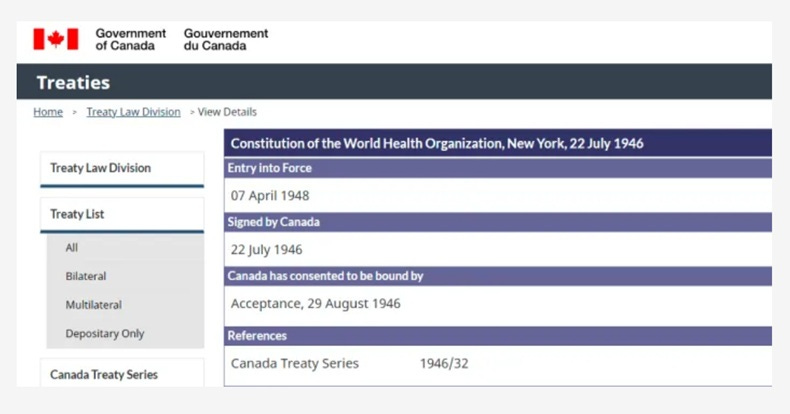Viewport: 790px width, 414px height.
Task: Click the Treaties banner heading
Action: (x=74, y=82)
